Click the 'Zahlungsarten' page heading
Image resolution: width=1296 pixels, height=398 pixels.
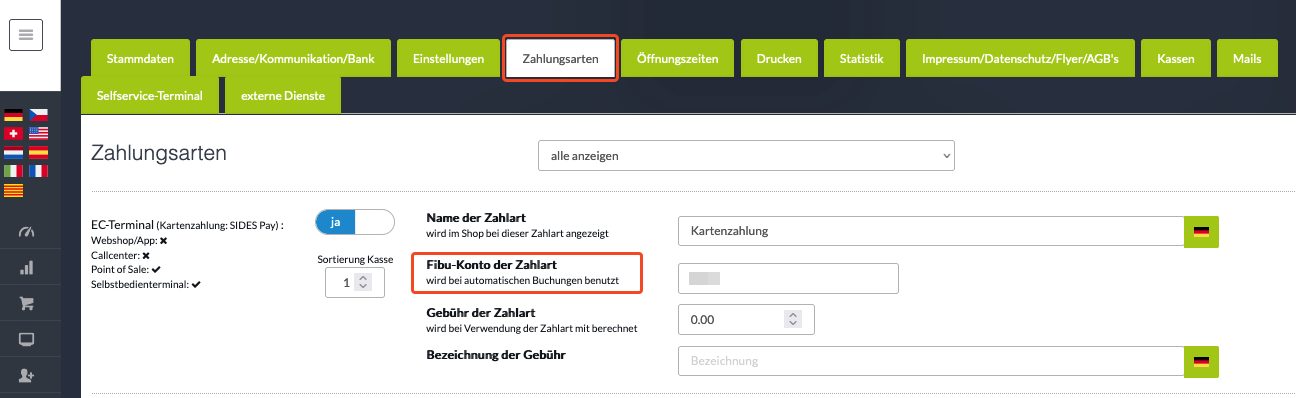pyautogui.click(x=159, y=153)
